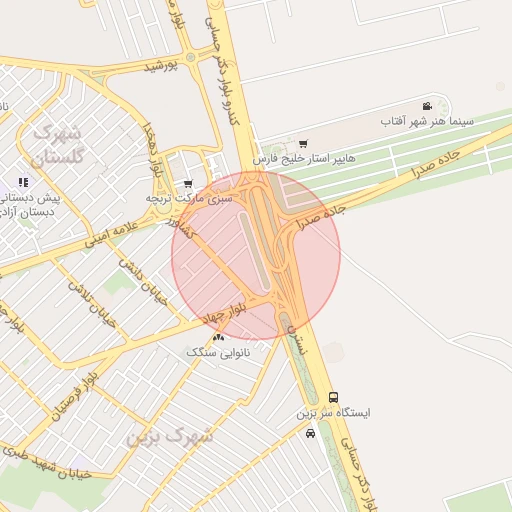
Task: Select the shopping cart icon above هایپر استار خلیج فارس
Action: click(303, 144)
